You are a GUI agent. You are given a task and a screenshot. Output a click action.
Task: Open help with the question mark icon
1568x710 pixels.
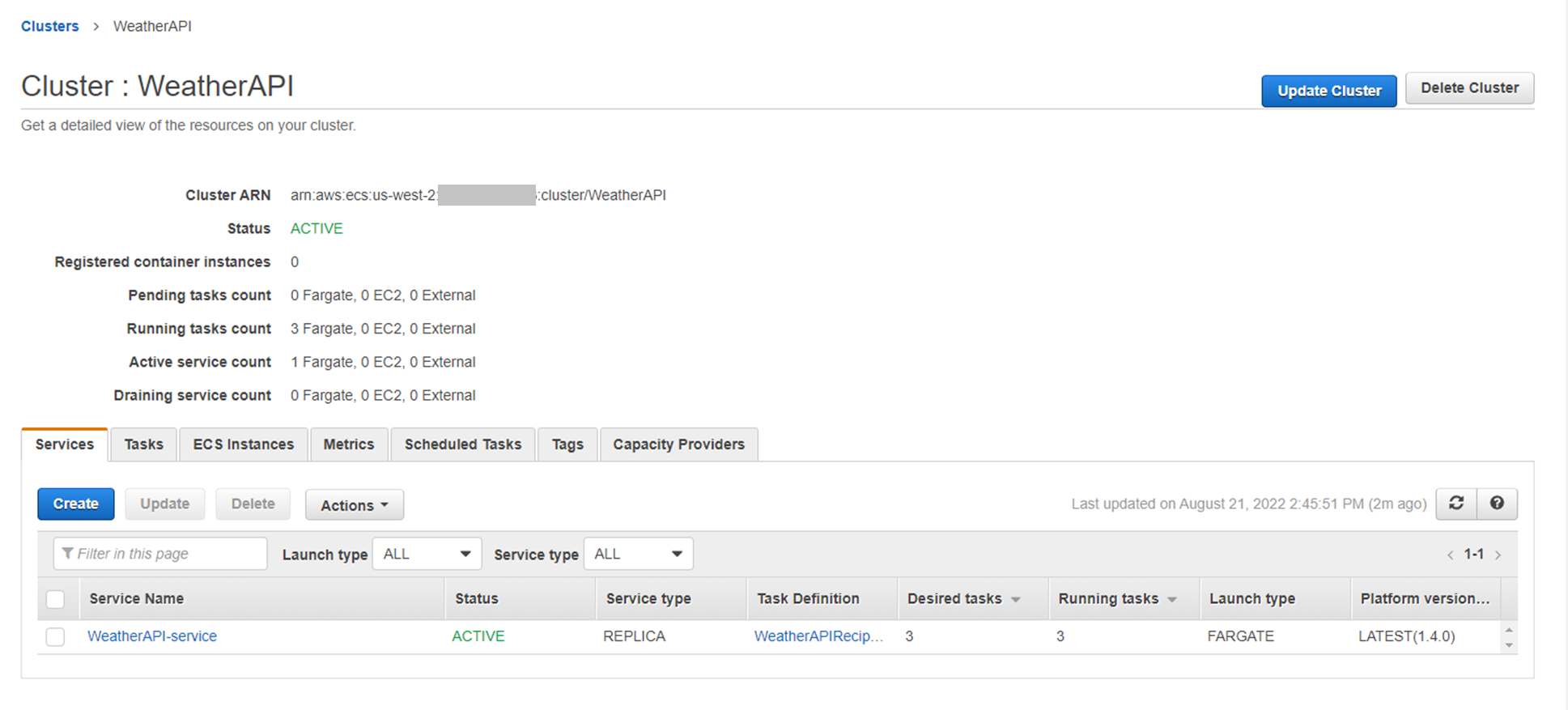(1497, 504)
